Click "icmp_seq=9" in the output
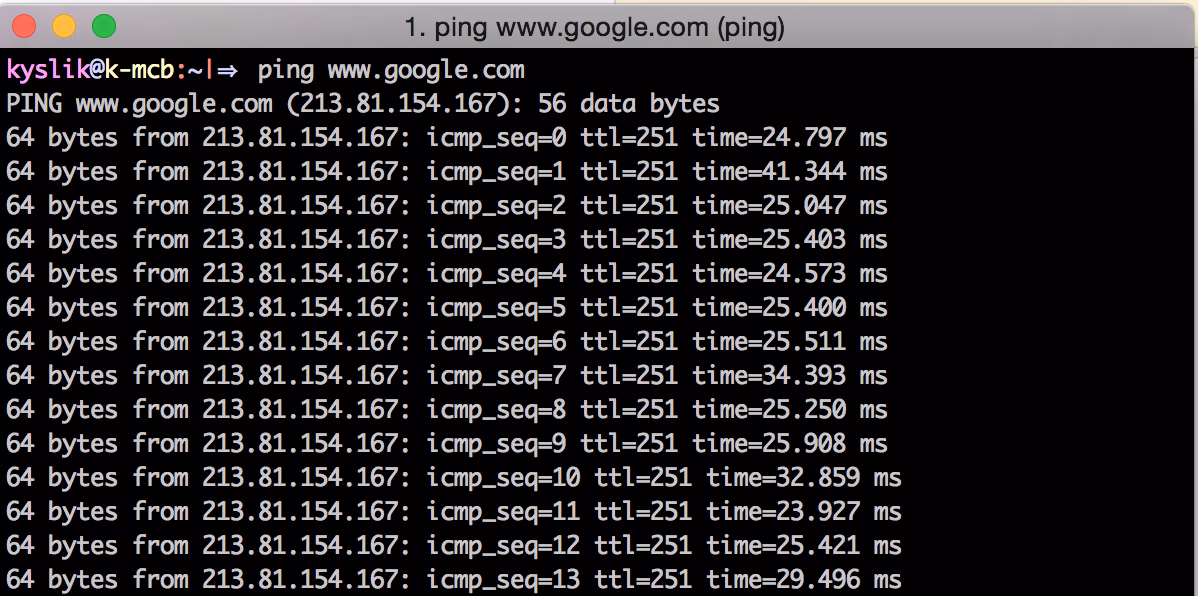The height and width of the screenshot is (596, 1198). [496, 444]
